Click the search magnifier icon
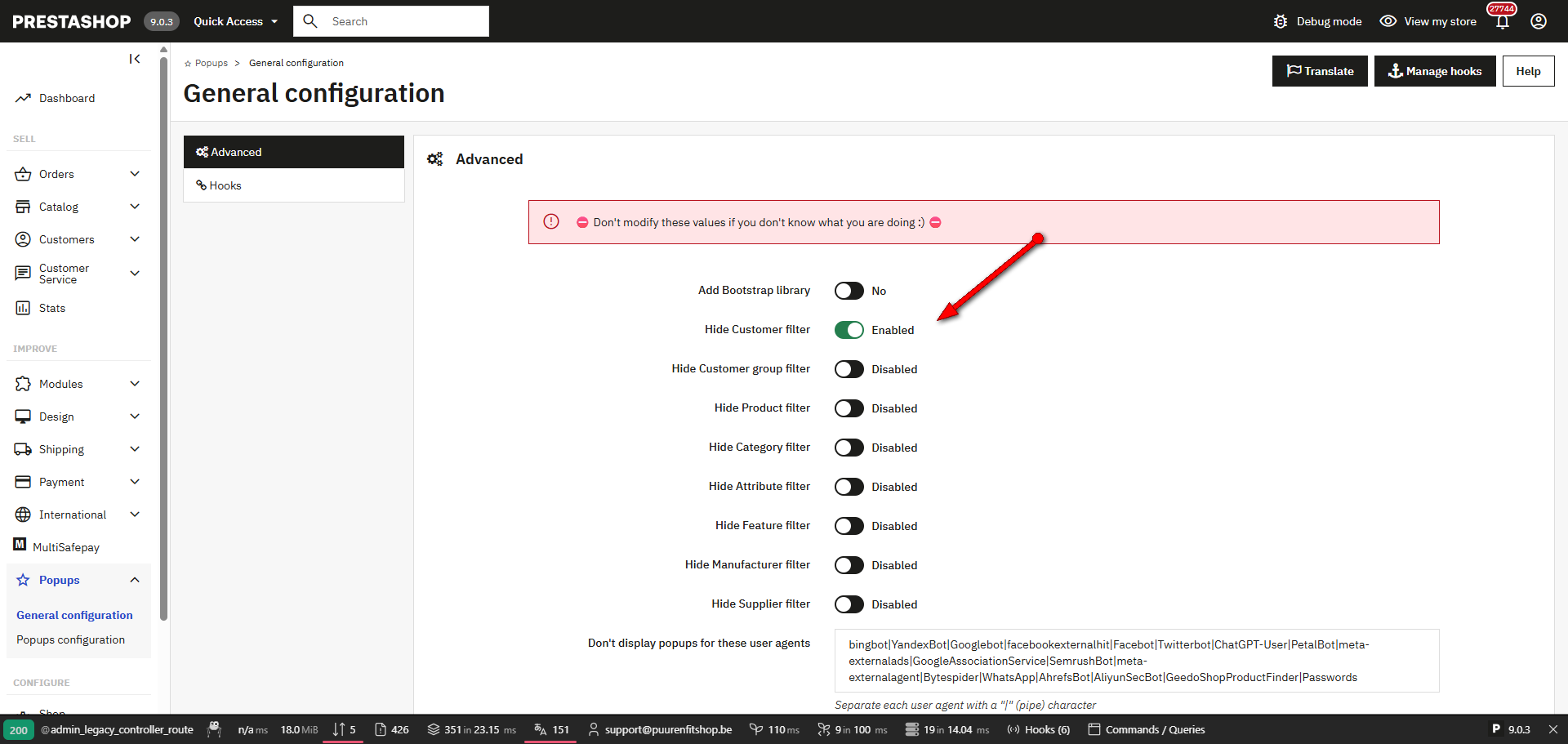This screenshot has height=744, width=1568. tap(310, 21)
